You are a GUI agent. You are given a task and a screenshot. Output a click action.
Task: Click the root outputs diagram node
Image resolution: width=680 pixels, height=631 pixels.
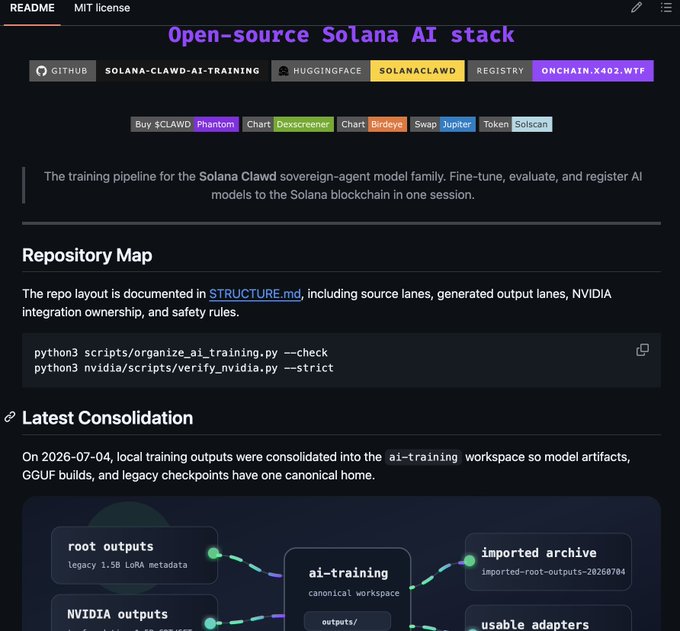click(x=134, y=555)
